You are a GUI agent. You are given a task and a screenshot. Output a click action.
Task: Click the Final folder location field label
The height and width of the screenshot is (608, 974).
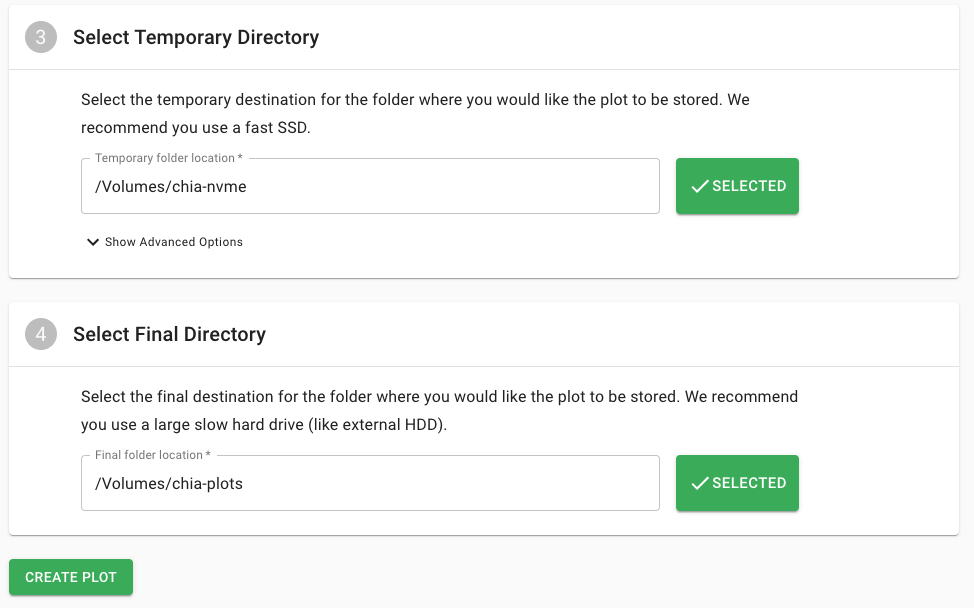[x=152, y=455]
